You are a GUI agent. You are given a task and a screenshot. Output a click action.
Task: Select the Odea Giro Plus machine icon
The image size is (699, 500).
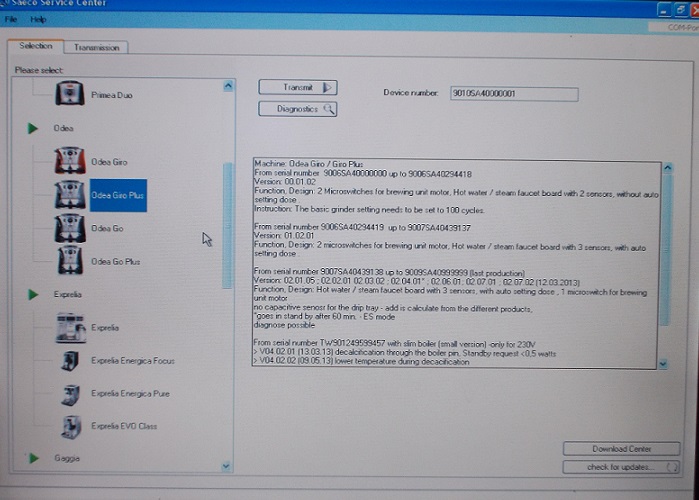click(69, 195)
